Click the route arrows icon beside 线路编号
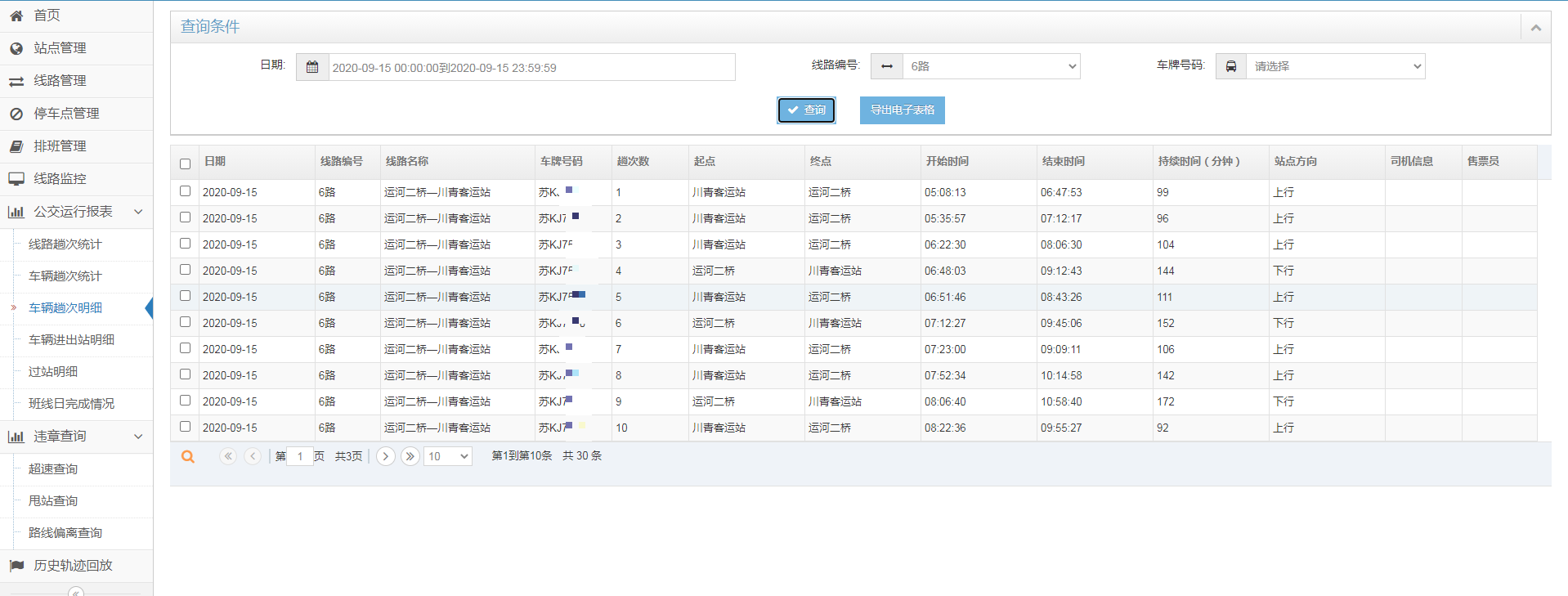Screen dimensions: 1568x596 click(887, 66)
